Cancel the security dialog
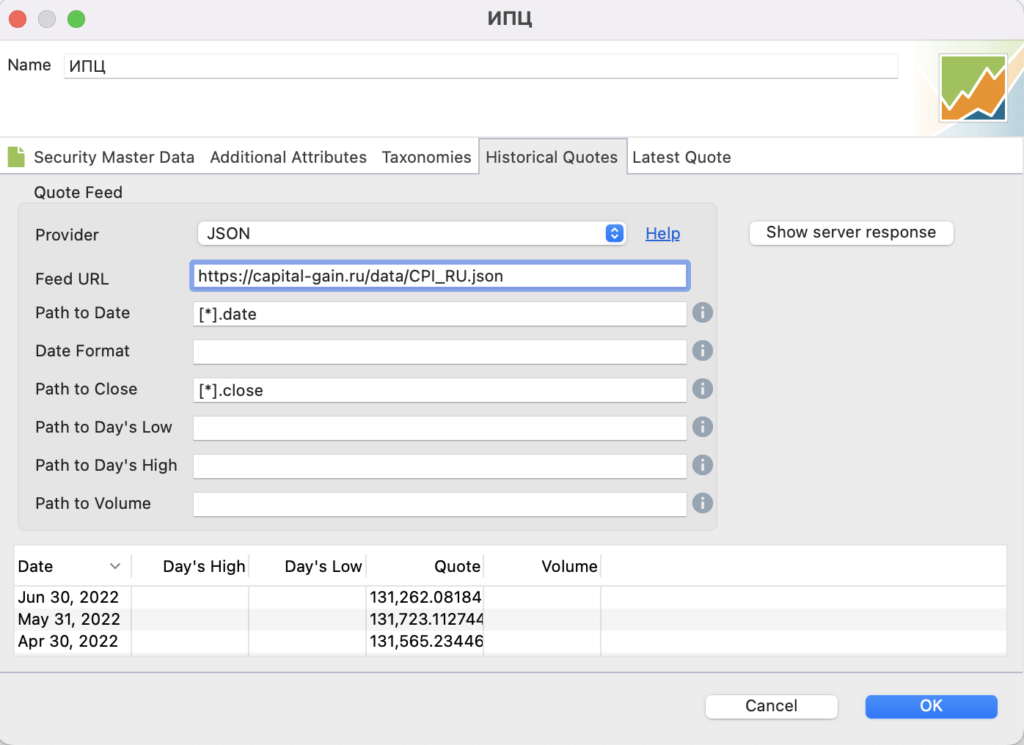The width and height of the screenshot is (1024, 745). point(771,706)
